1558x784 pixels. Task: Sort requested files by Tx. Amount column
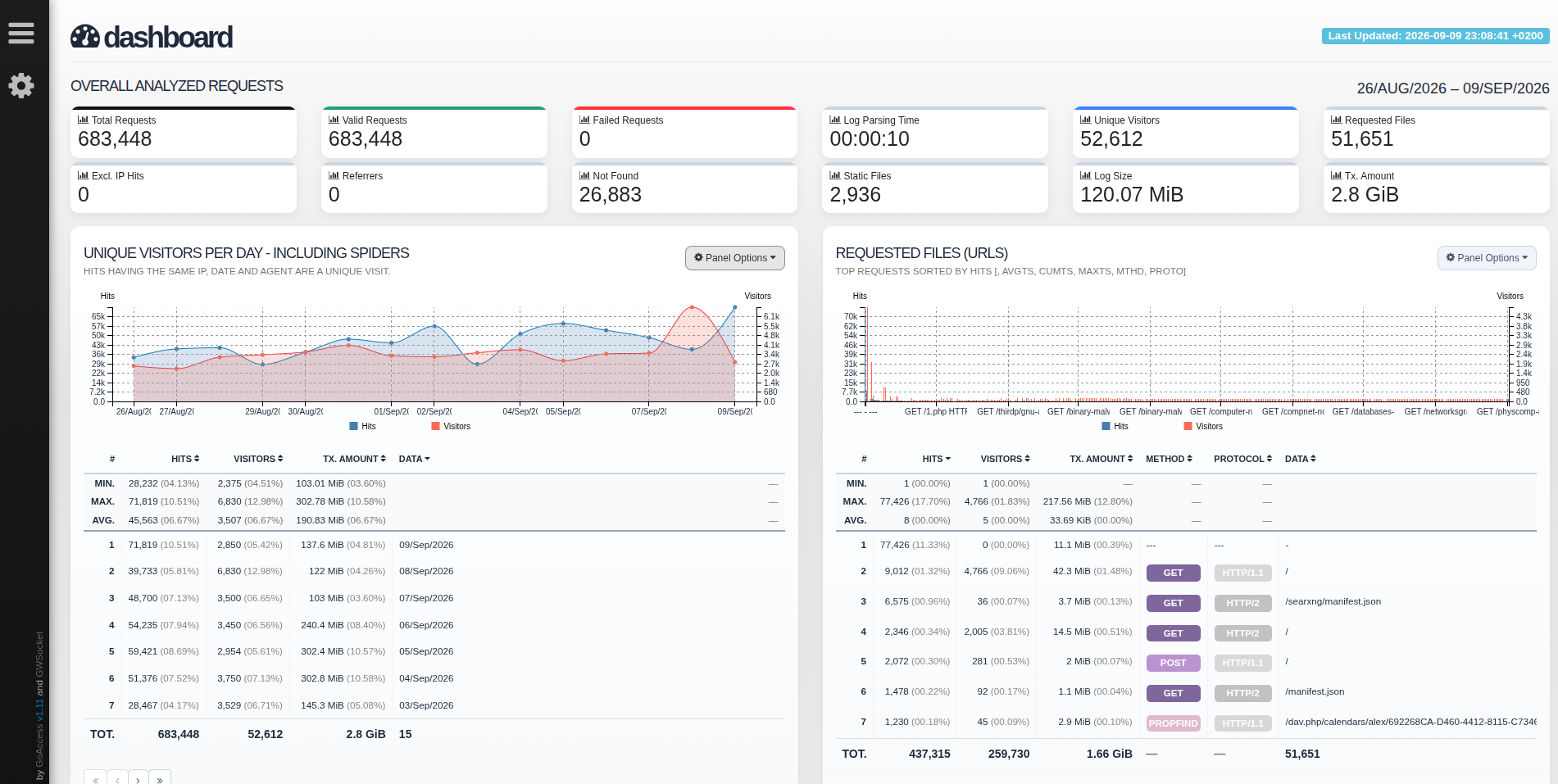(1102, 459)
